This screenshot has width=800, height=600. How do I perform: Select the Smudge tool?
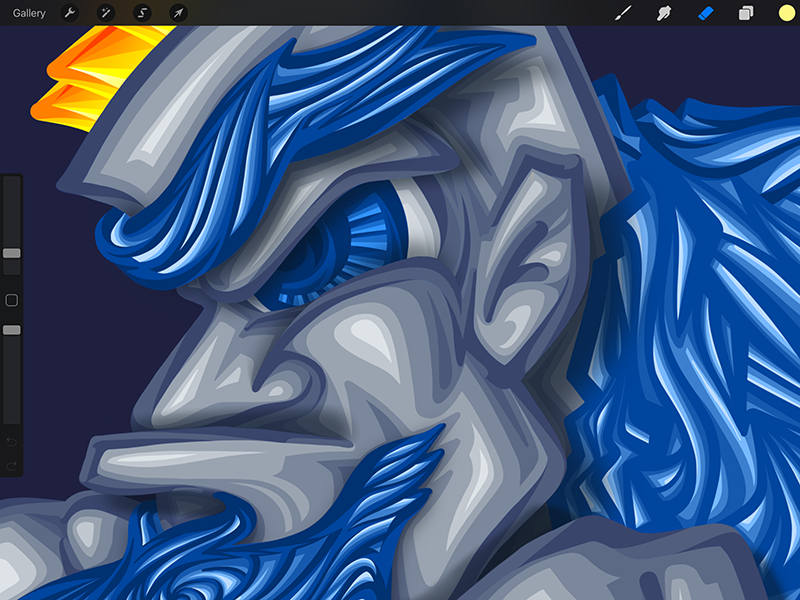tap(664, 13)
